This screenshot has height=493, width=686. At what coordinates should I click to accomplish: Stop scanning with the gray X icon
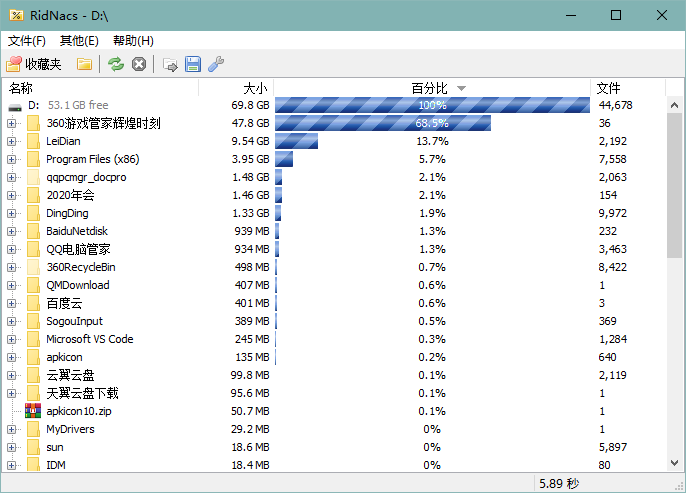pyautogui.click(x=139, y=64)
